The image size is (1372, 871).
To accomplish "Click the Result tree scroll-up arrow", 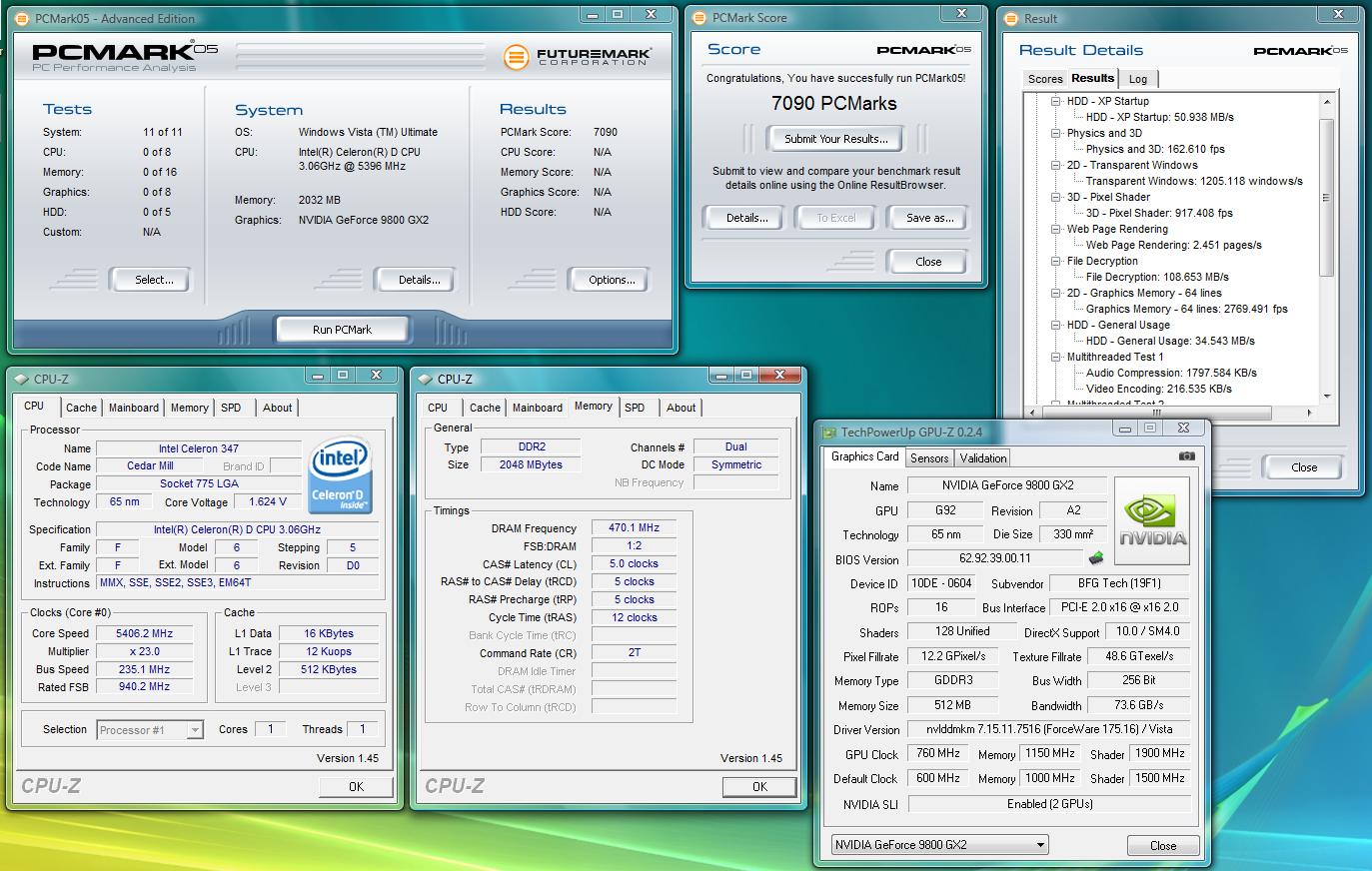I will [1327, 102].
